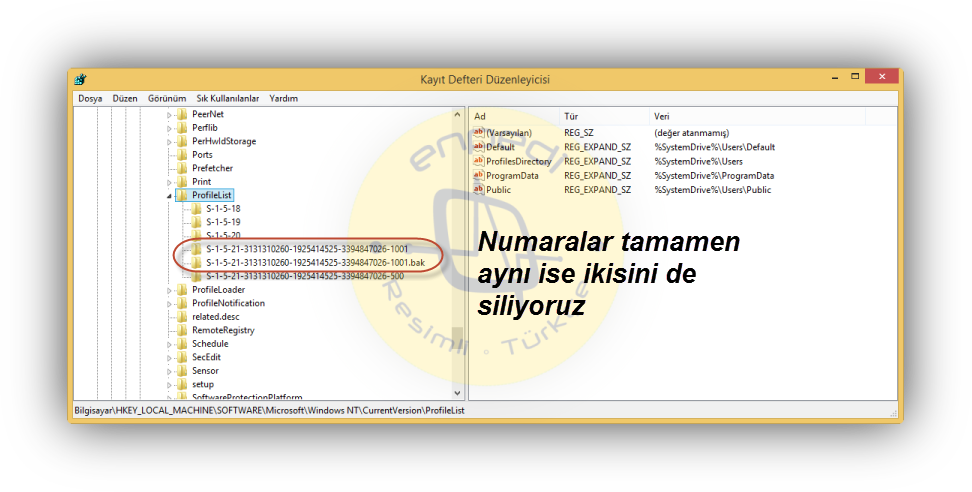Viewport: 972px width, 492px height.
Task: Open the Yardım menu
Action: 283,99
